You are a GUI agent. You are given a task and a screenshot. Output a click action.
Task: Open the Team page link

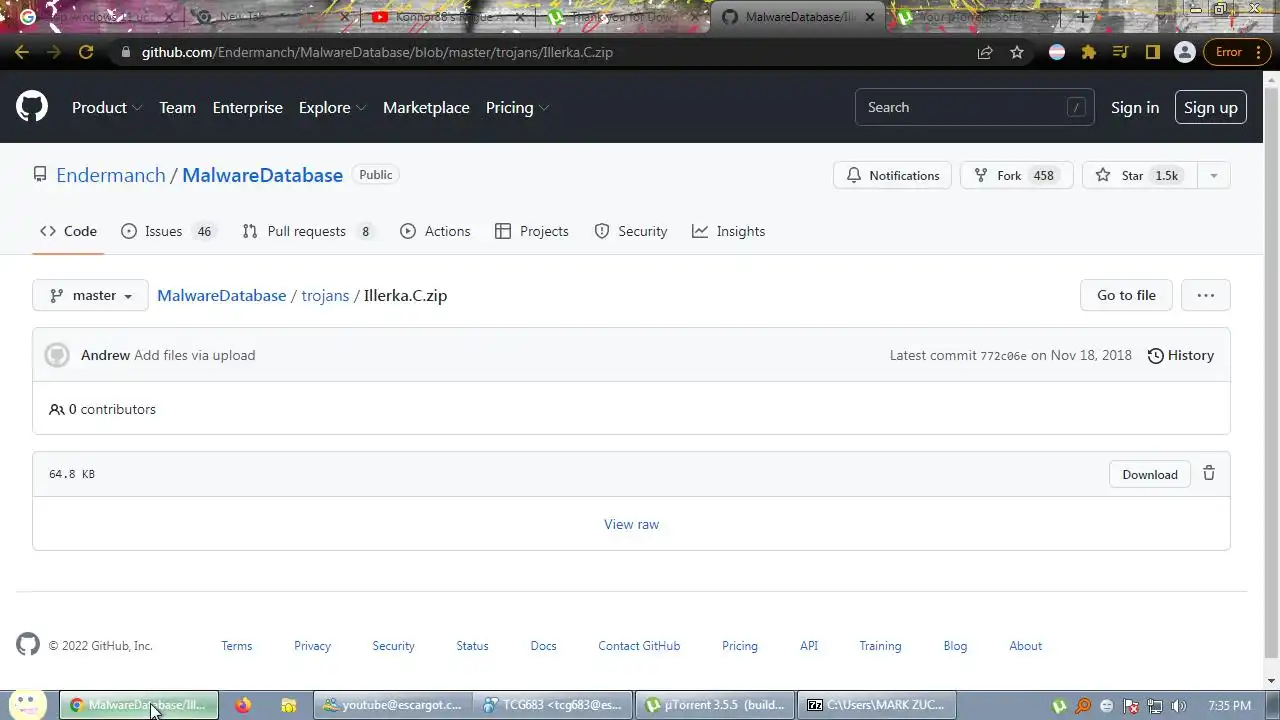(177, 107)
